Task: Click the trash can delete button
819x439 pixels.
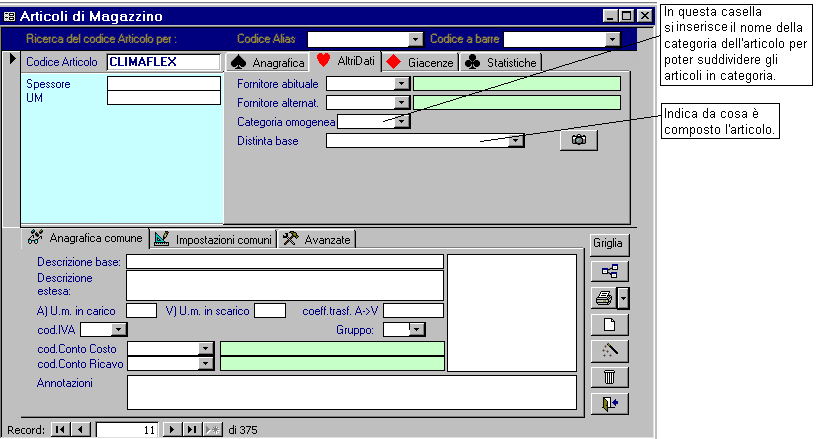Action: coord(609,377)
